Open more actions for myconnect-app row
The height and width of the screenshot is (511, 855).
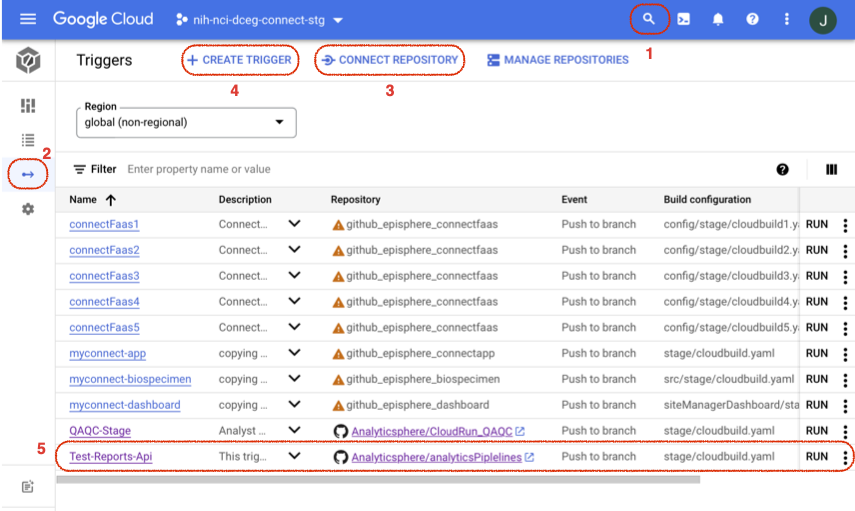coord(845,354)
